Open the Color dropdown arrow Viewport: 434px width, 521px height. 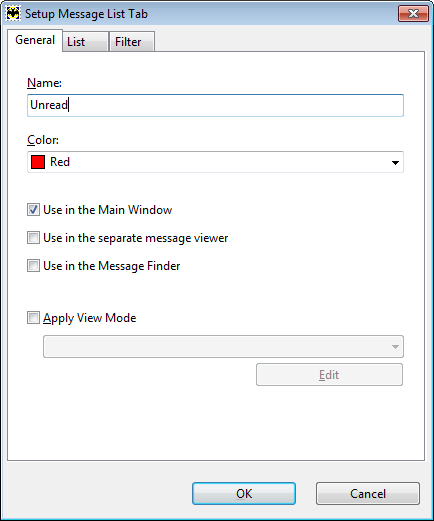click(x=395, y=162)
